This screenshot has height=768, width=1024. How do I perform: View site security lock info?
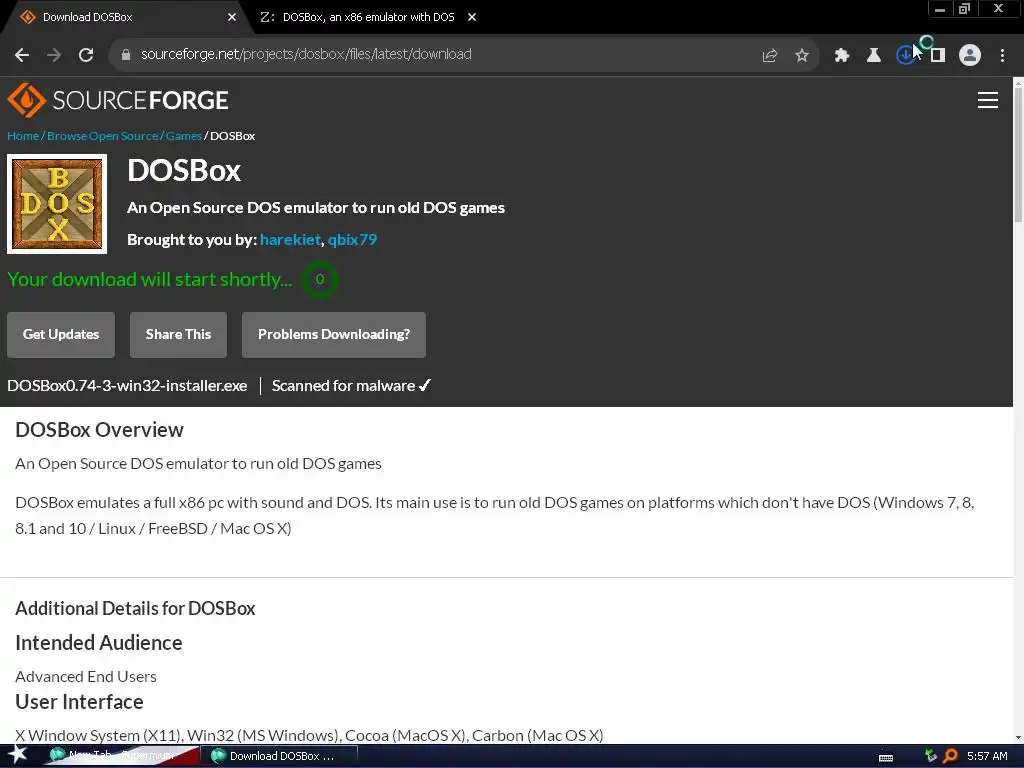[125, 55]
